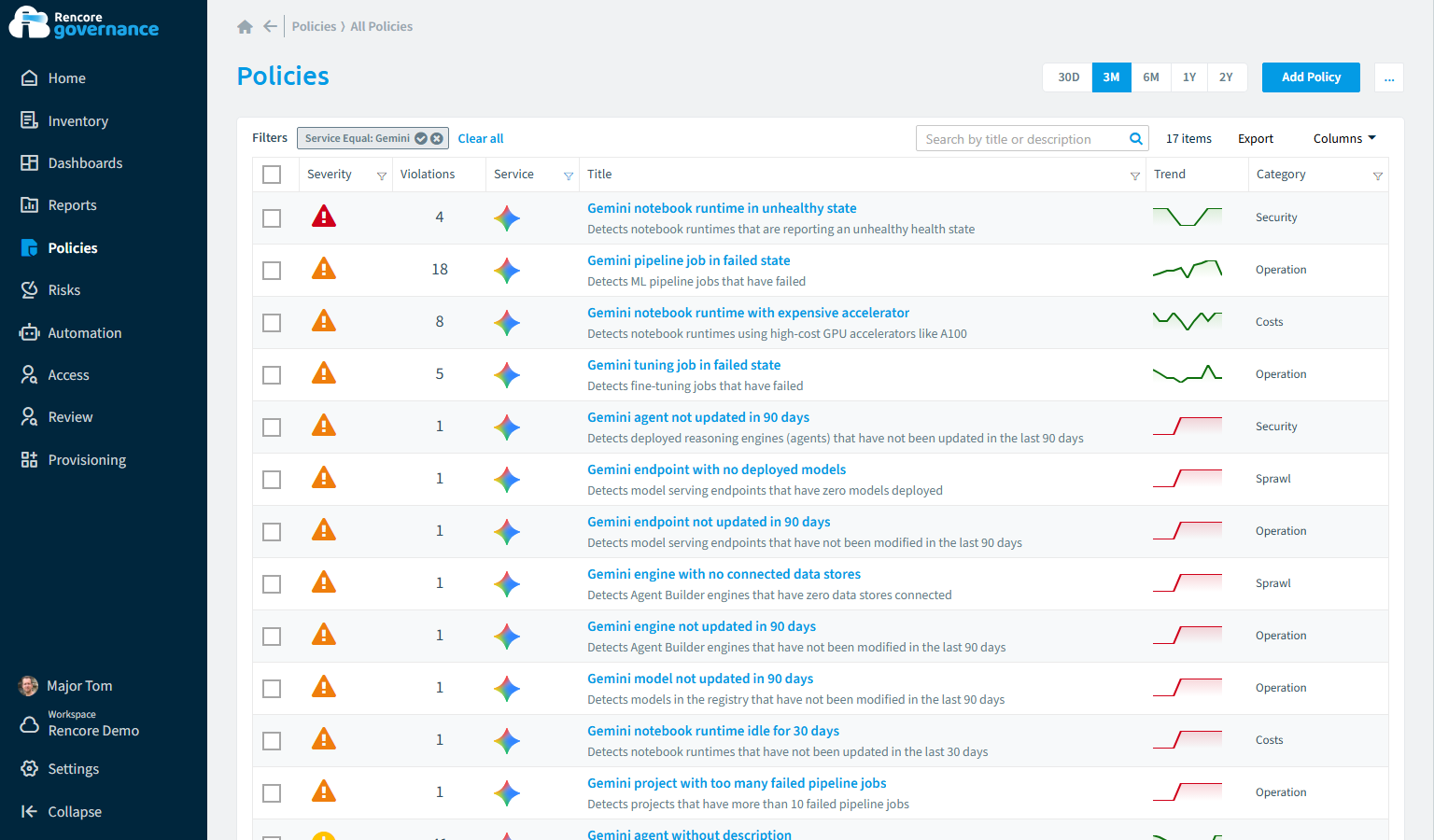Open the more options ellipsis button

point(1389,77)
